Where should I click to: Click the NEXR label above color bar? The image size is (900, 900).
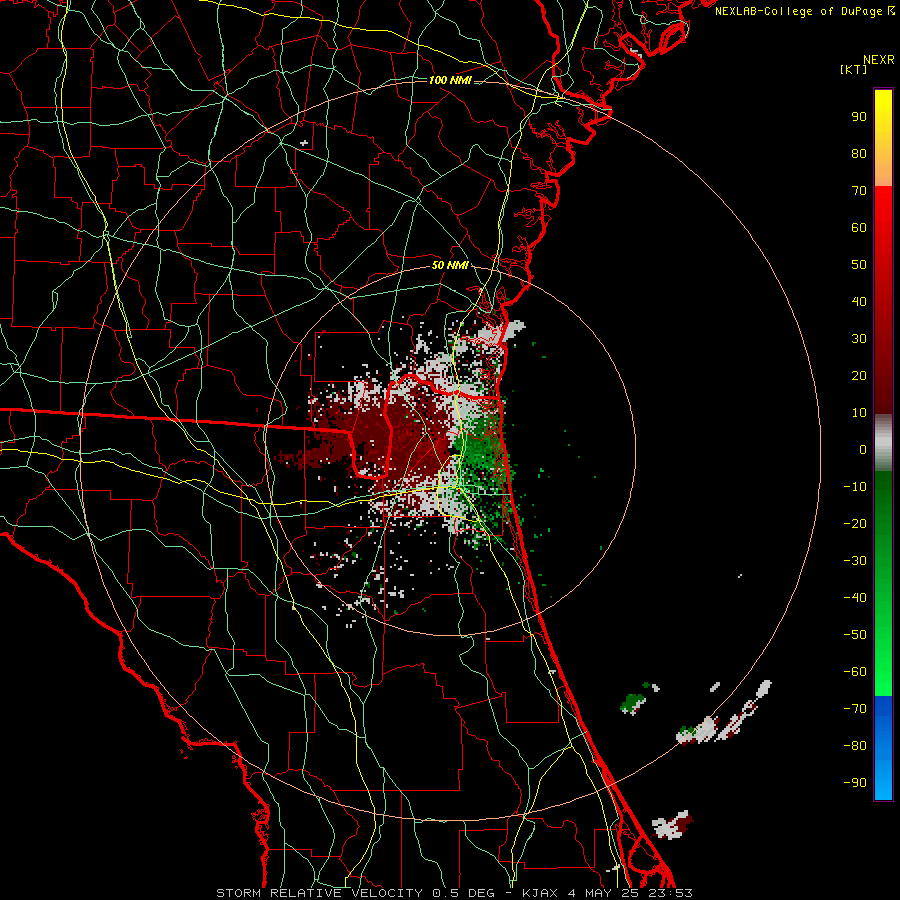878,60
